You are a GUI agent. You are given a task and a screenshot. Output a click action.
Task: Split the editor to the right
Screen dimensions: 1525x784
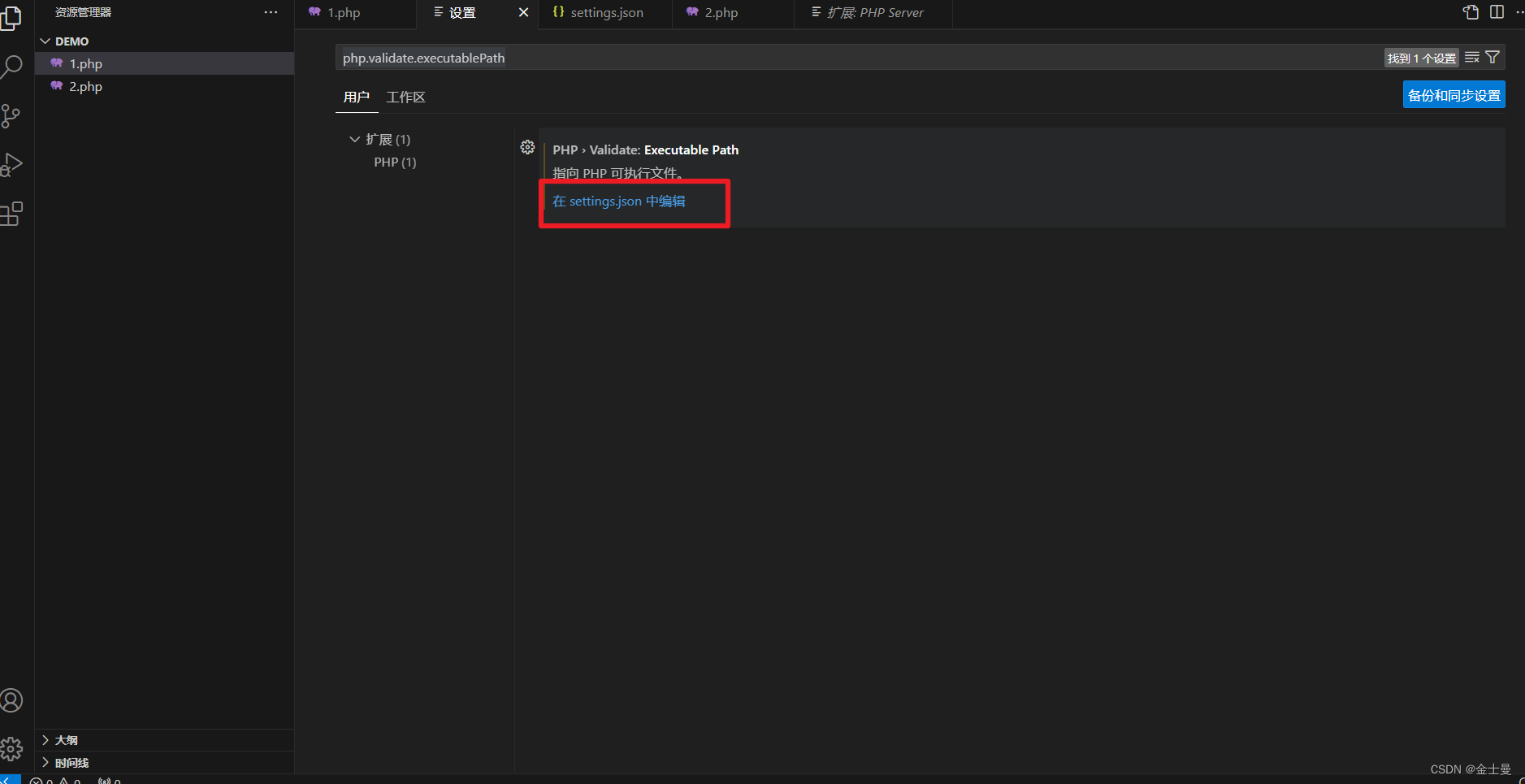click(1497, 12)
